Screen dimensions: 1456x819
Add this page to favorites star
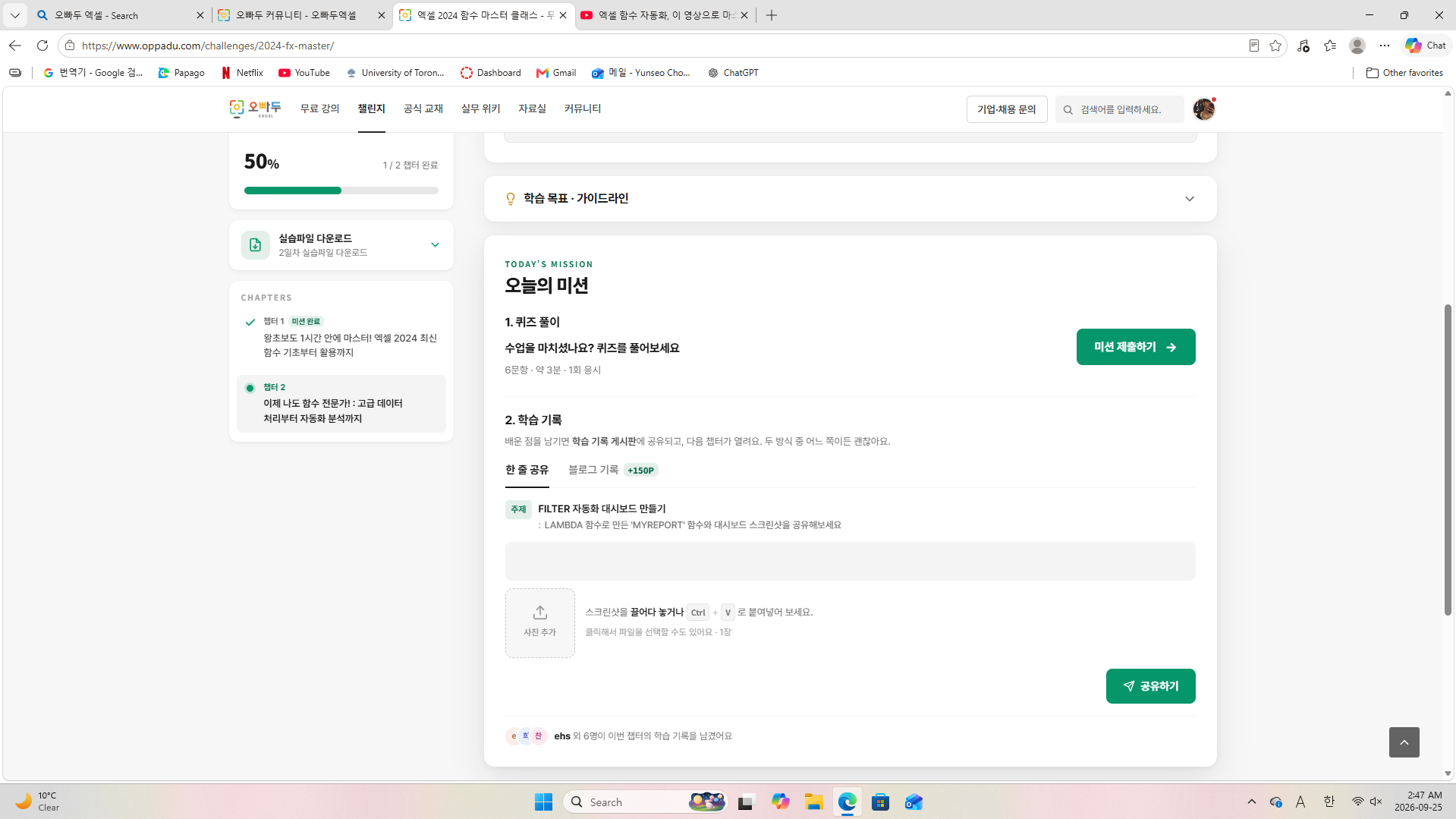(x=1275, y=46)
